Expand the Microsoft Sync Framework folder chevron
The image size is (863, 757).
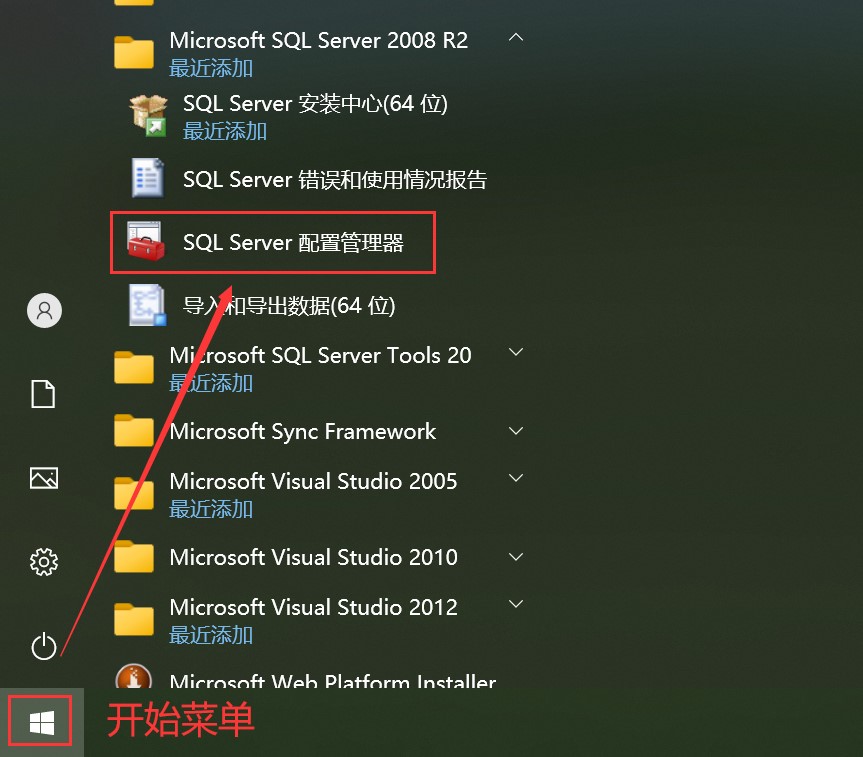(x=516, y=431)
